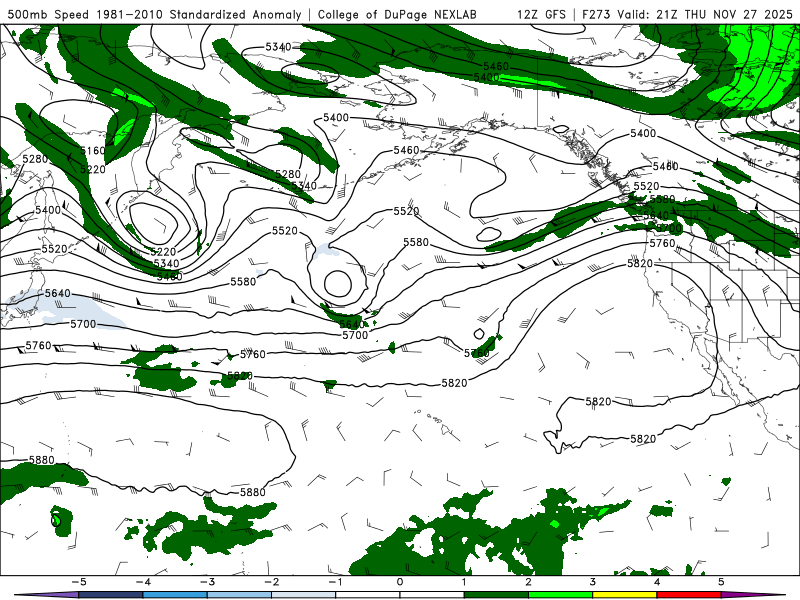Click the '2' legend scale value
The width and height of the screenshot is (800, 600).
pos(529,582)
